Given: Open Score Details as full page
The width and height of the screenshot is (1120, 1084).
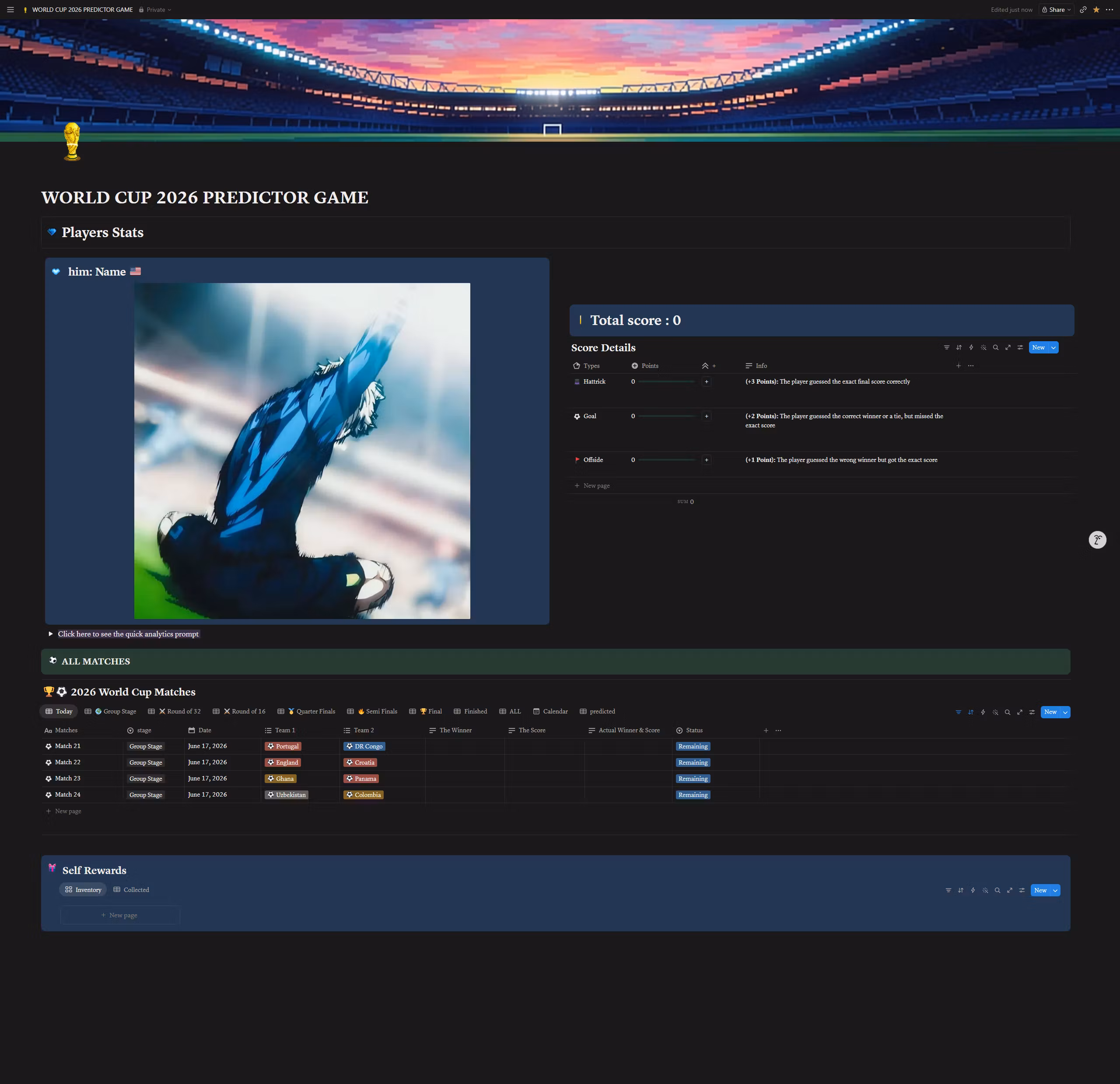Looking at the screenshot, I should 1008,347.
